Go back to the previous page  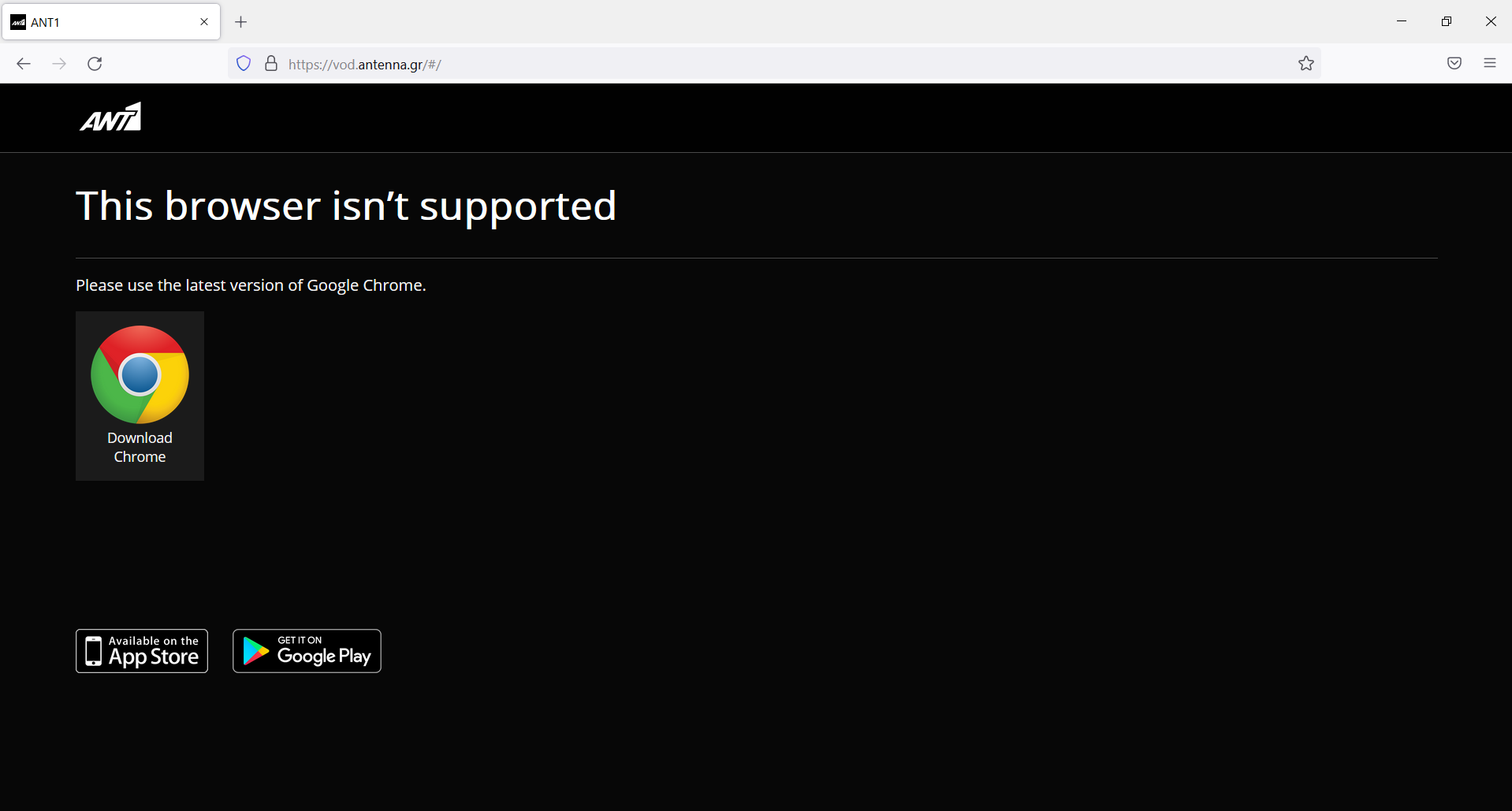click(x=24, y=63)
